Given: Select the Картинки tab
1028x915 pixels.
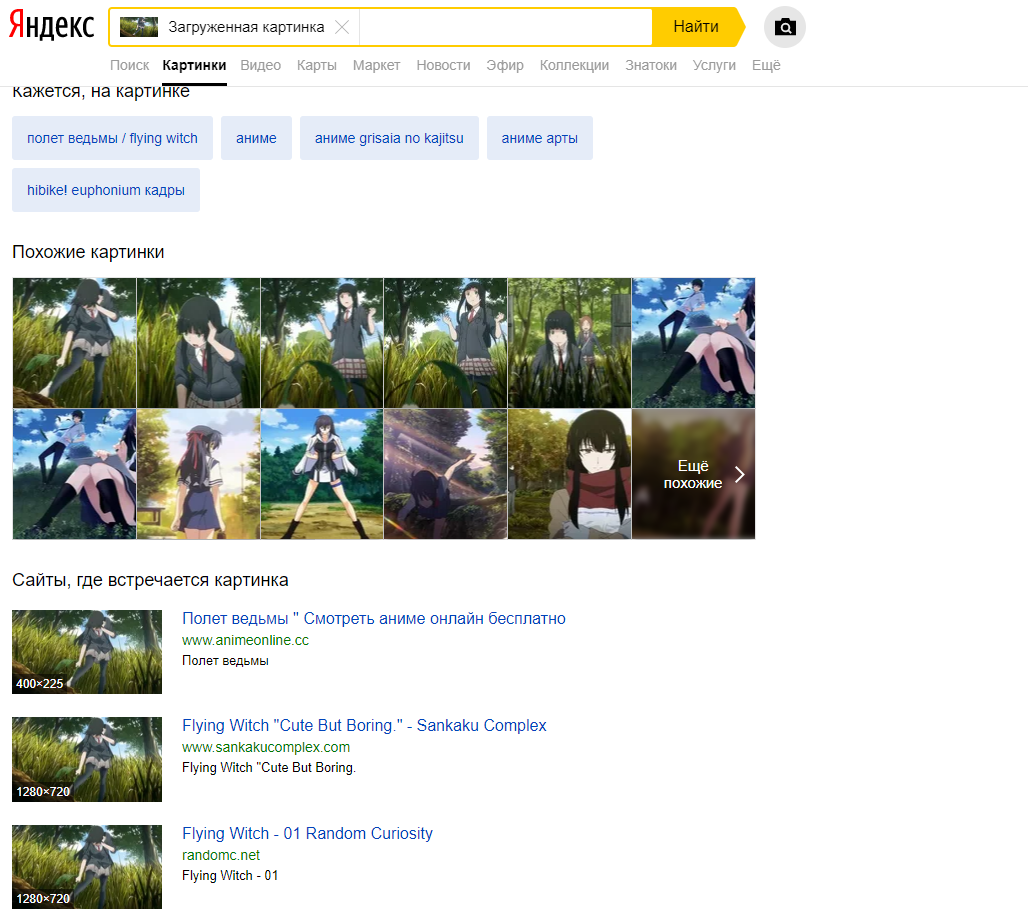Looking at the screenshot, I should [x=194, y=66].
